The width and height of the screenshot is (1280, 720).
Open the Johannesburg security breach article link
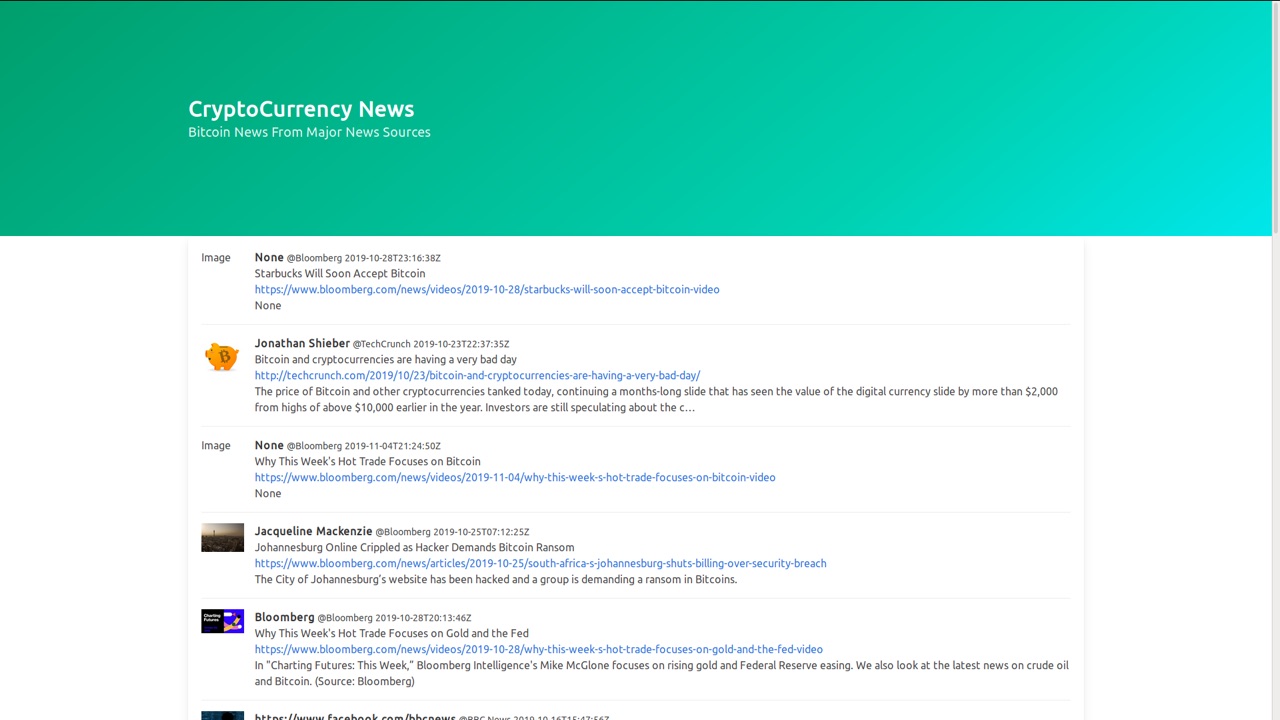pos(540,564)
